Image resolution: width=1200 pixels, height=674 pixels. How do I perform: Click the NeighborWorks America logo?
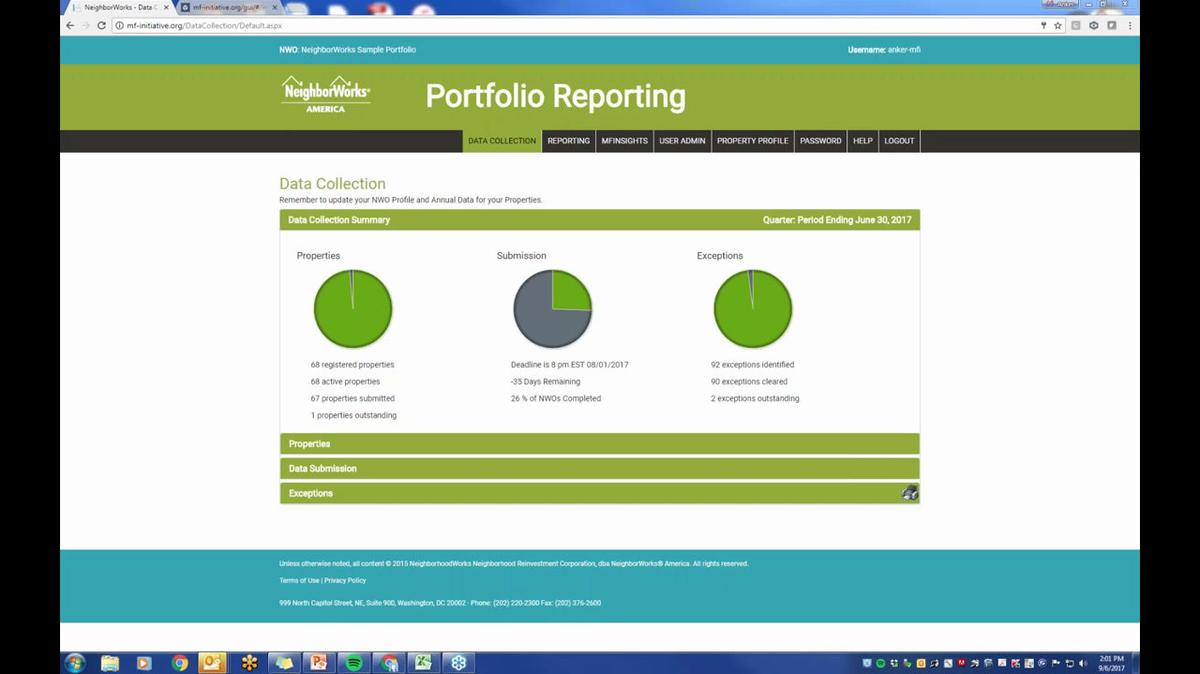[324, 95]
